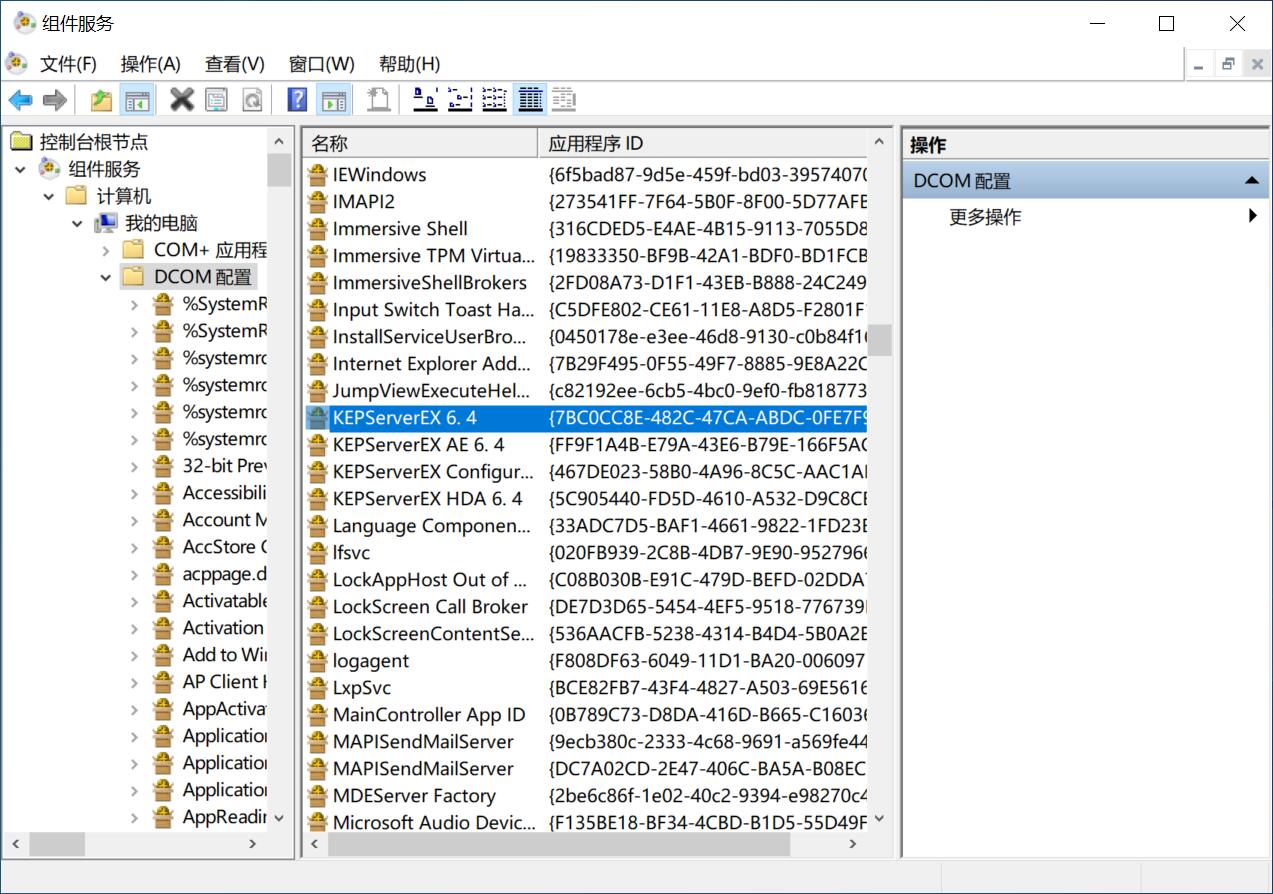
Task: Open the 查看(V) menu
Action: click(236, 63)
